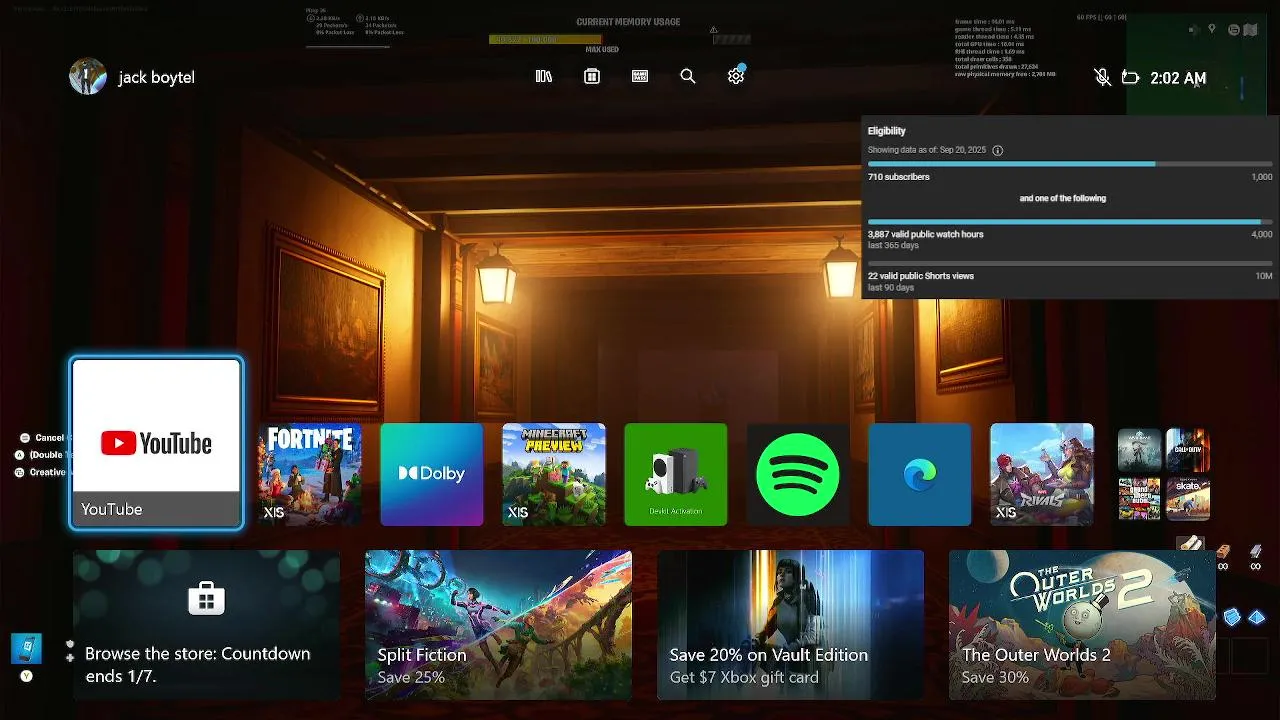Image resolution: width=1280 pixels, height=720 pixels.
Task: Launch the Minecraft Preview tile
Action: pos(554,474)
